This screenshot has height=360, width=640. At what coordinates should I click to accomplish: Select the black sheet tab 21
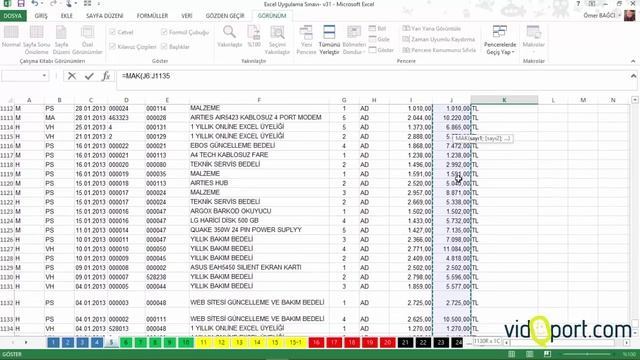point(405,342)
